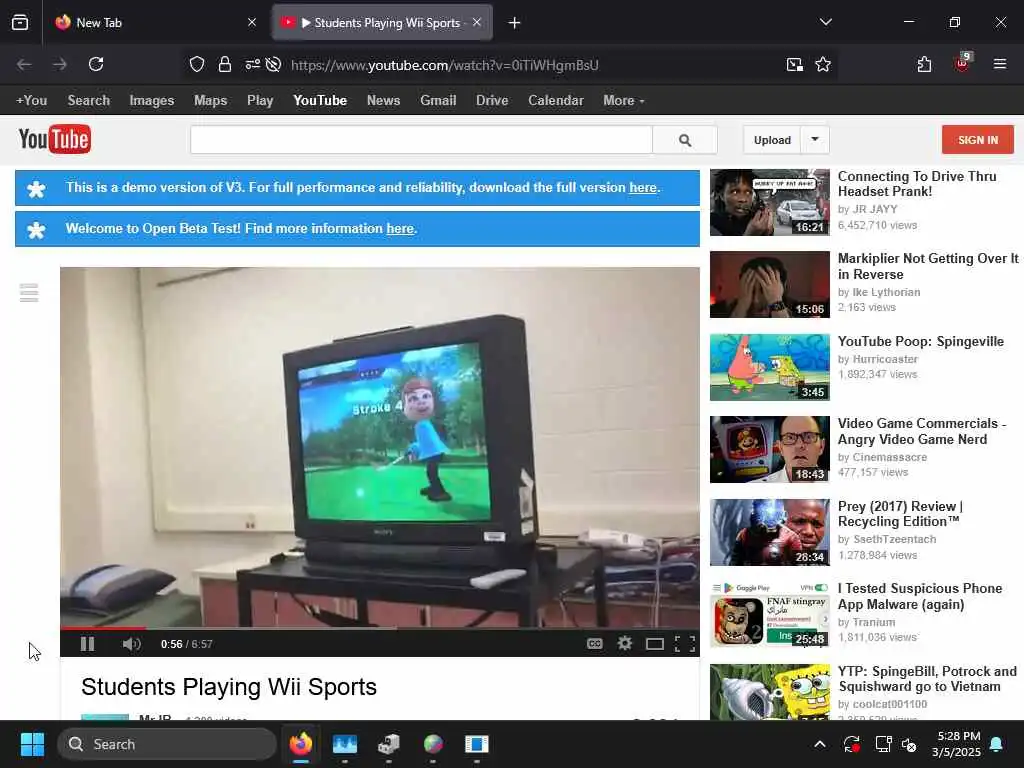Open Markiplier Not Getting Over It title
The height and width of the screenshot is (768, 1024).
pyautogui.click(x=928, y=266)
